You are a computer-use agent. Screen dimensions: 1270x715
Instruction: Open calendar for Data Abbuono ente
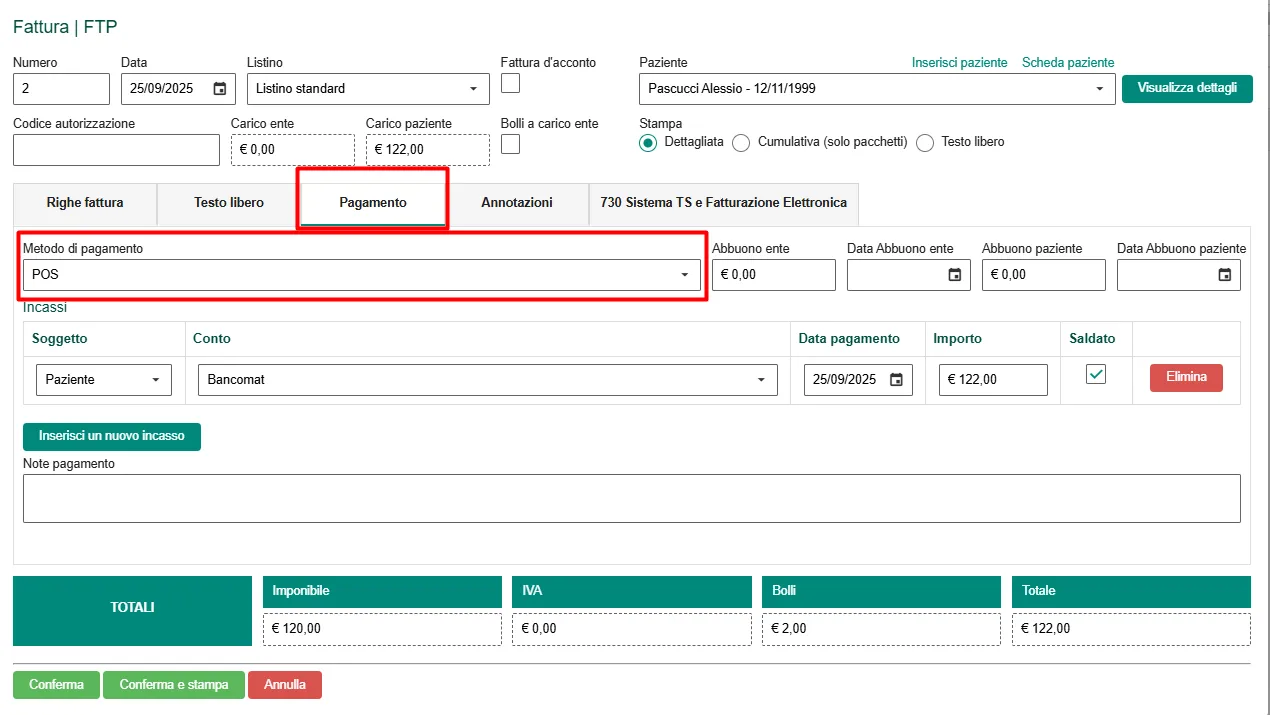(954, 275)
